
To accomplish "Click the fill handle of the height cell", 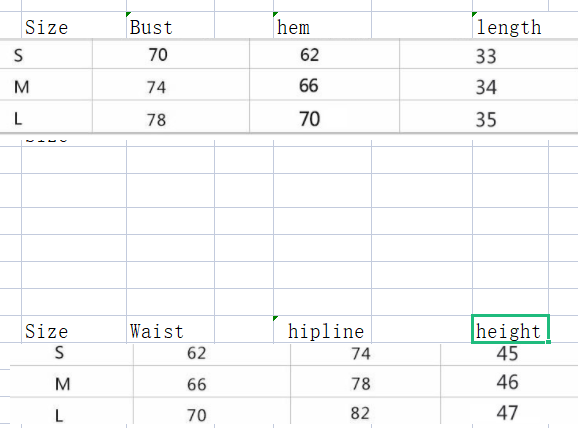I will 549,342.
